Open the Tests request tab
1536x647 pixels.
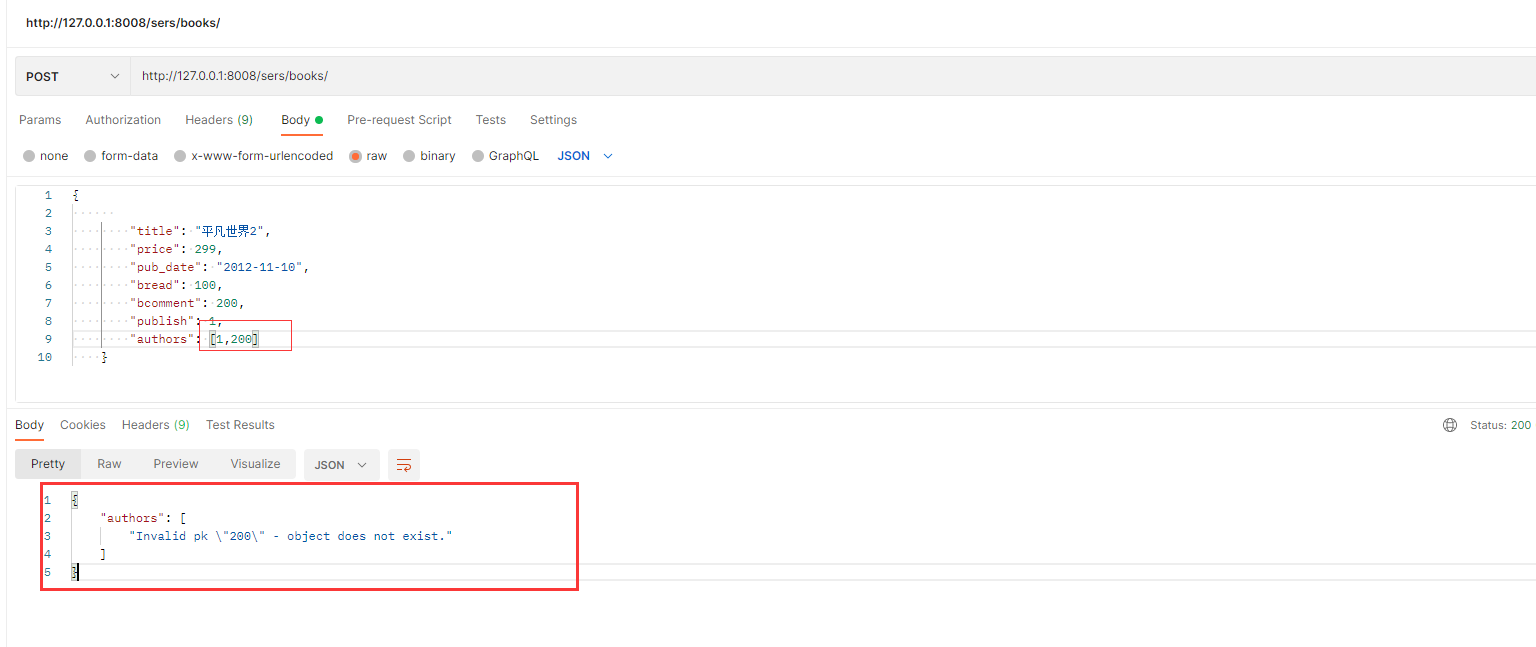[x=490, y=120]
